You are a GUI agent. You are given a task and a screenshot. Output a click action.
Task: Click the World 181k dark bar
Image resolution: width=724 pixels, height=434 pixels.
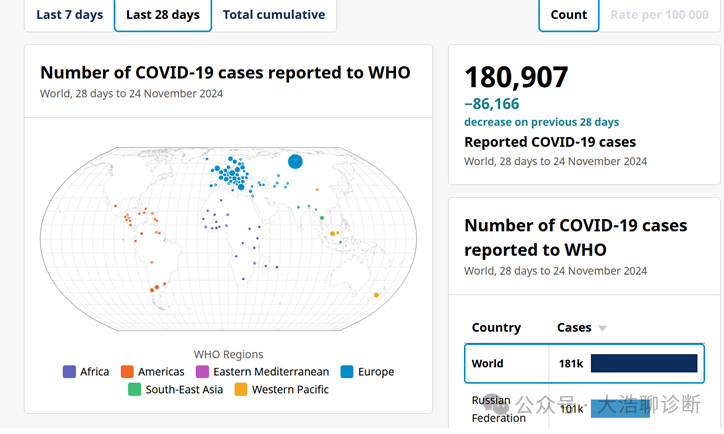tap(643, 364)
